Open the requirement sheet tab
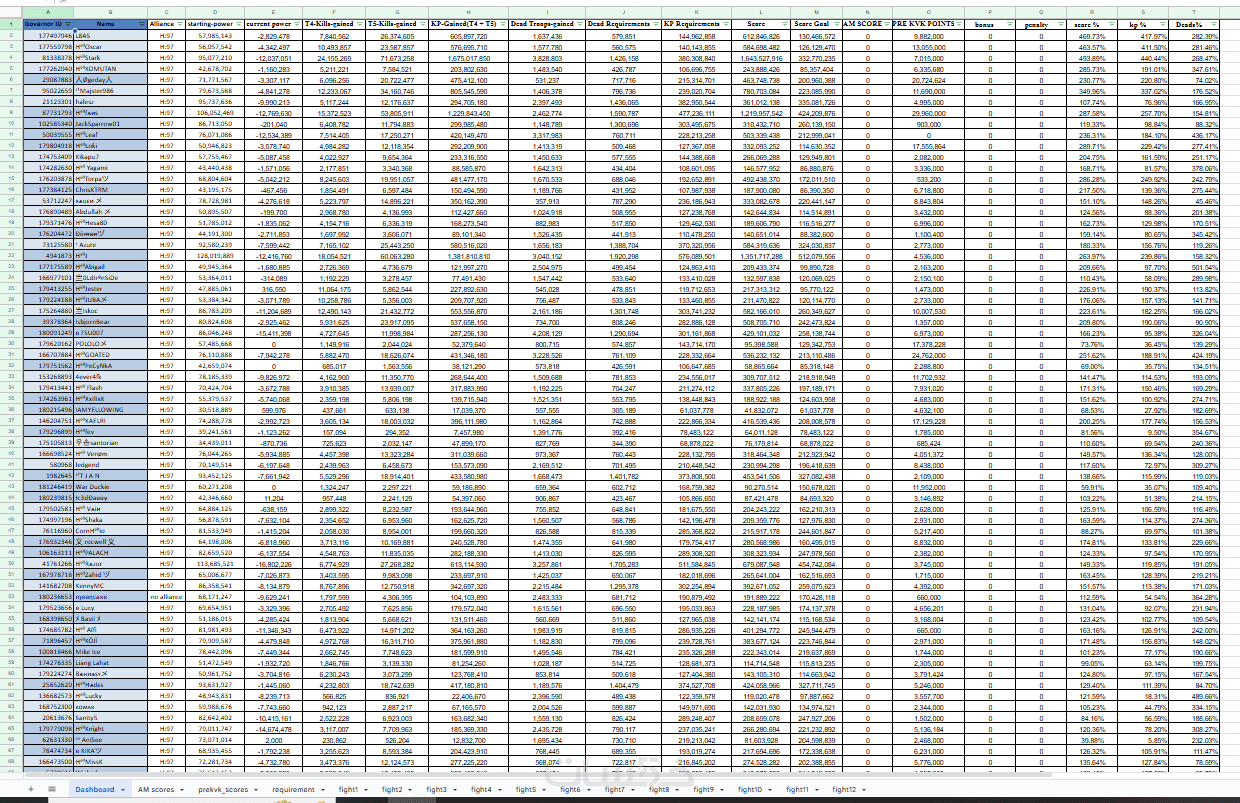The height and width of the screenshot is (803, 1240). click(293, 789)
